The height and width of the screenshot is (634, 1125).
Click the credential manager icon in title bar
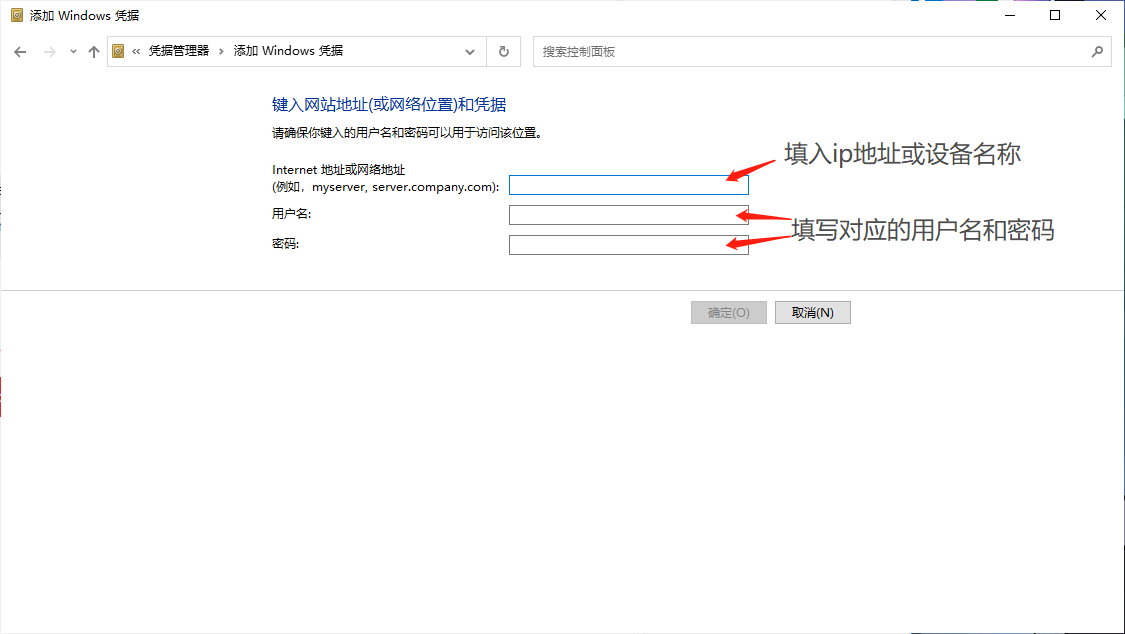pyautogui.click(x=16, y=15)
